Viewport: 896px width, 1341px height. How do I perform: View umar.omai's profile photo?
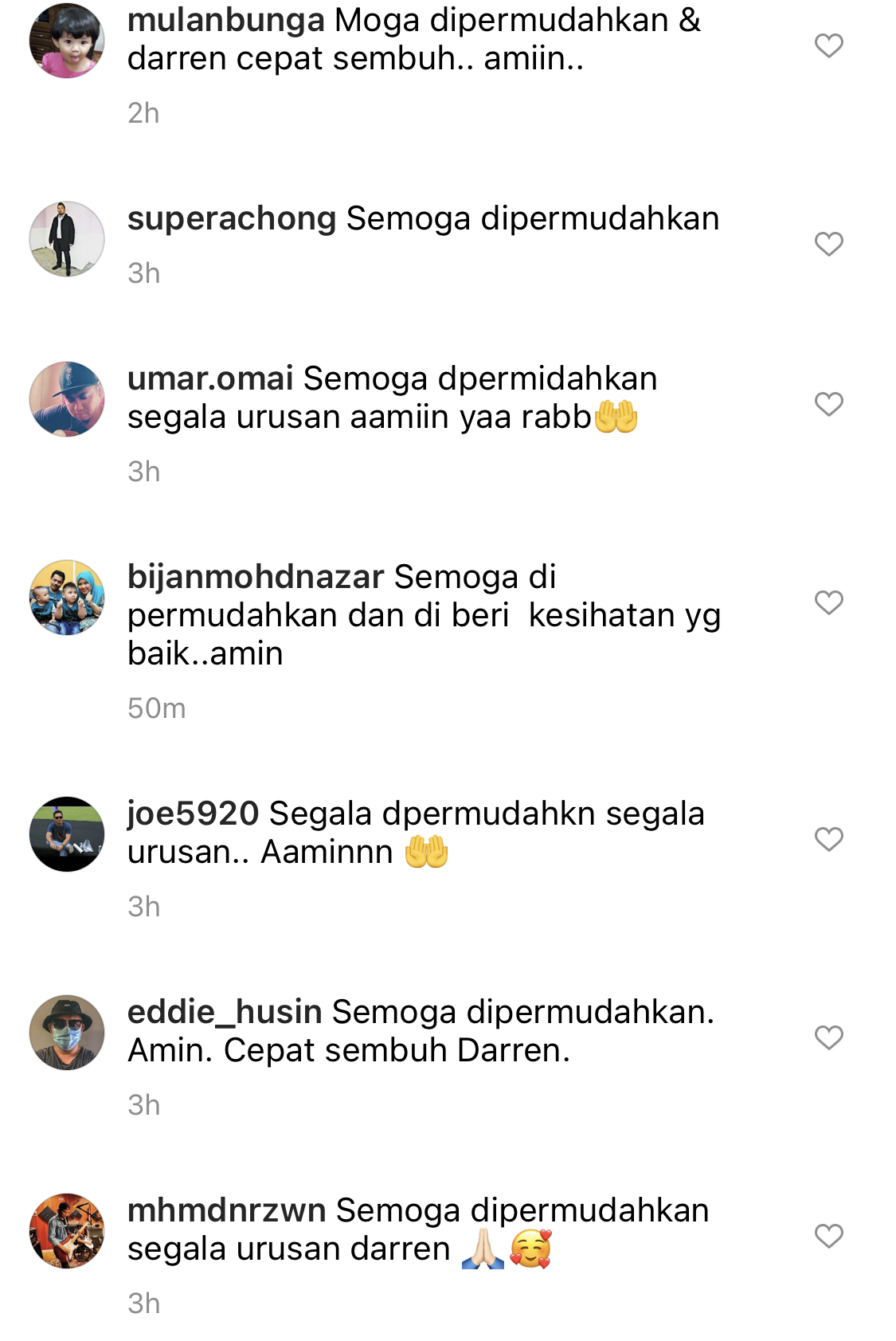tap(67, 399)
